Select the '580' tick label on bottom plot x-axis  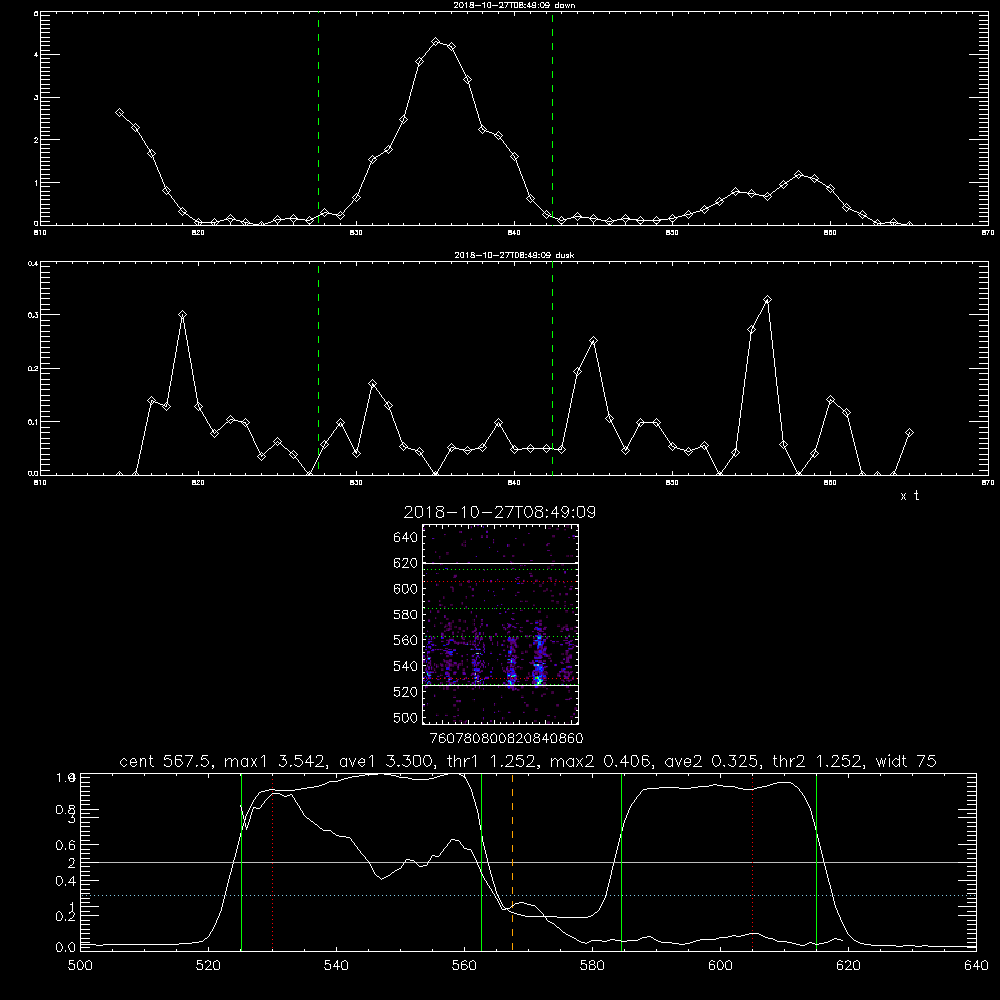592,966
